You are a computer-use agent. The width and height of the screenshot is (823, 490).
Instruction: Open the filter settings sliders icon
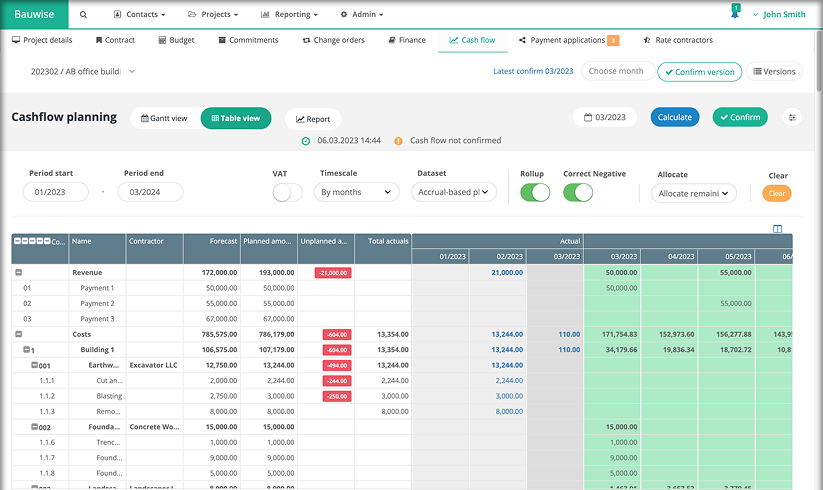(x=793, y=117)
